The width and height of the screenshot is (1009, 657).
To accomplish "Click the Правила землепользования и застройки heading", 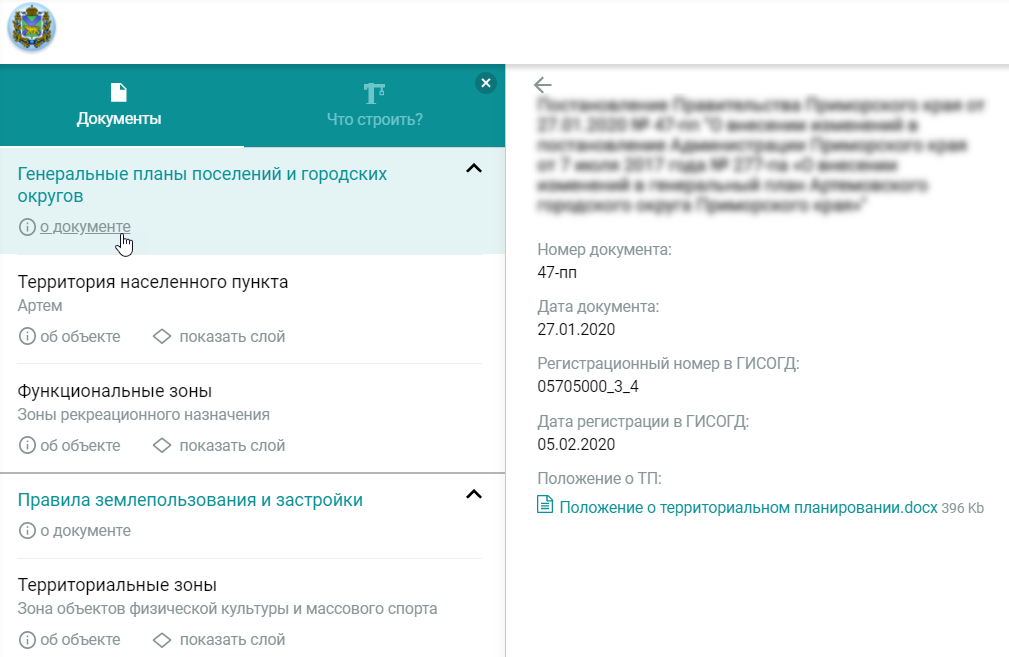I will click(x=190, y=500).
